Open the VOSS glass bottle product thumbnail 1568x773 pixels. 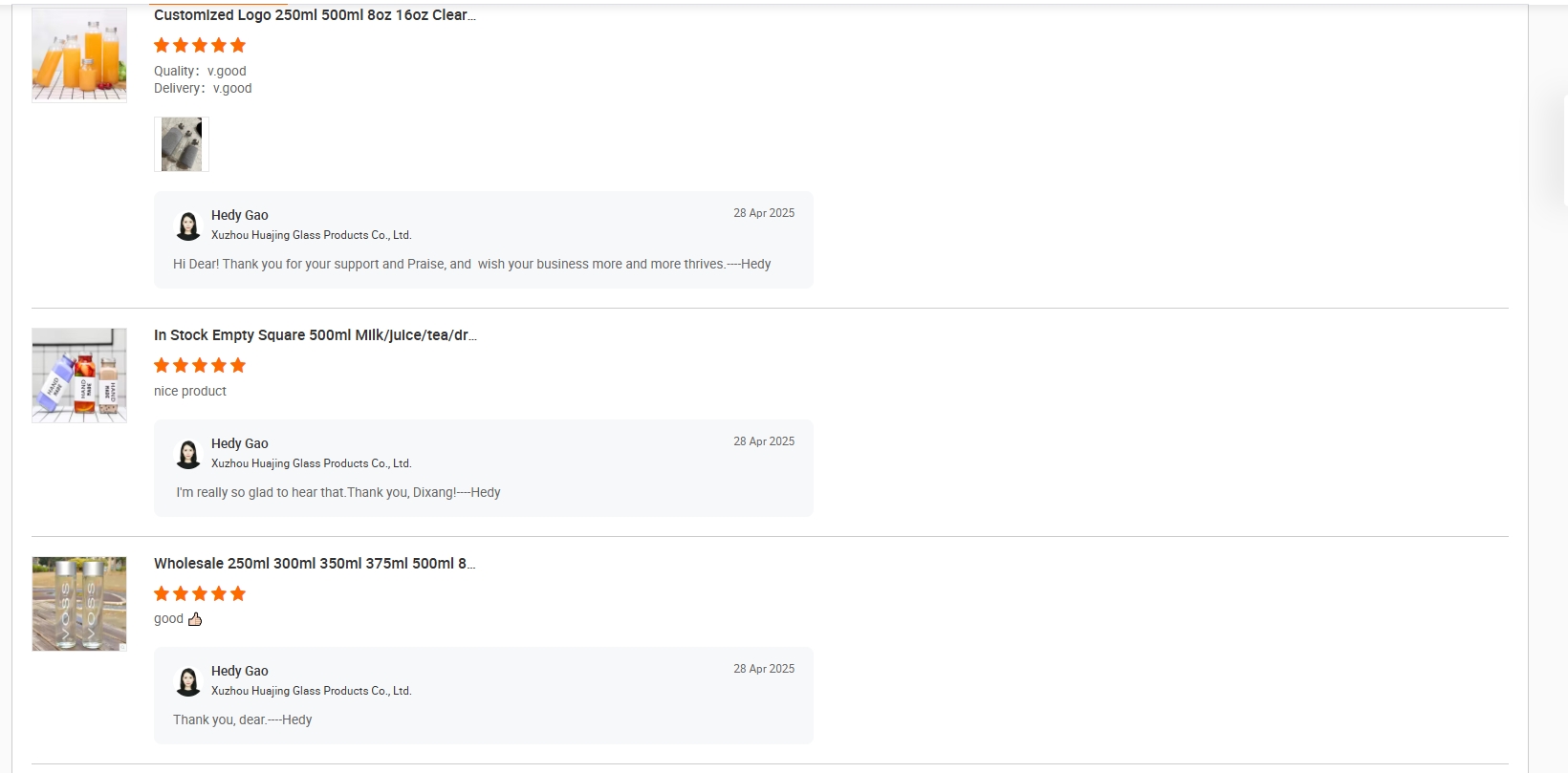79,604
